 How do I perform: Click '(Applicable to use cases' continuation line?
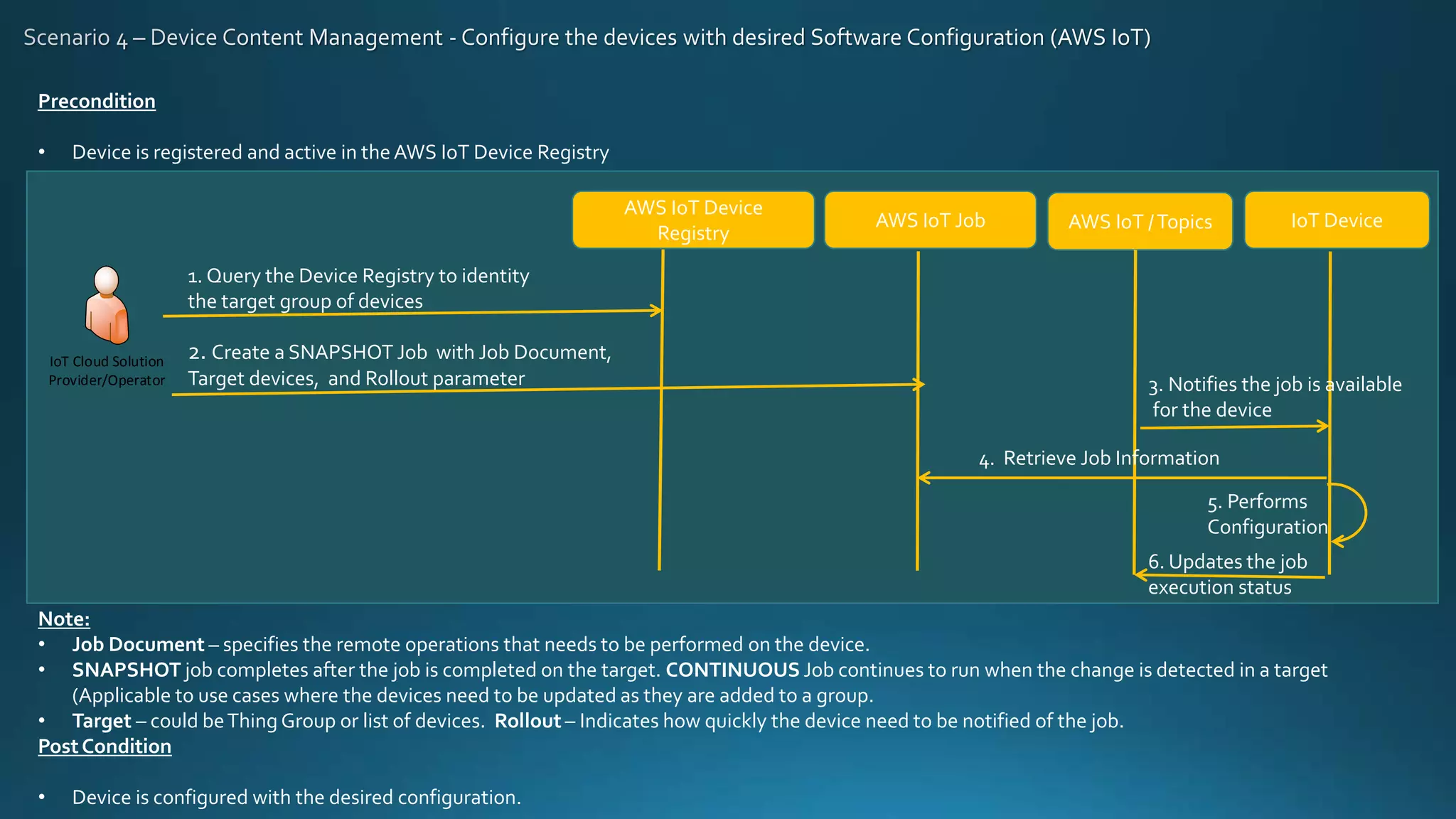(473, 695)
